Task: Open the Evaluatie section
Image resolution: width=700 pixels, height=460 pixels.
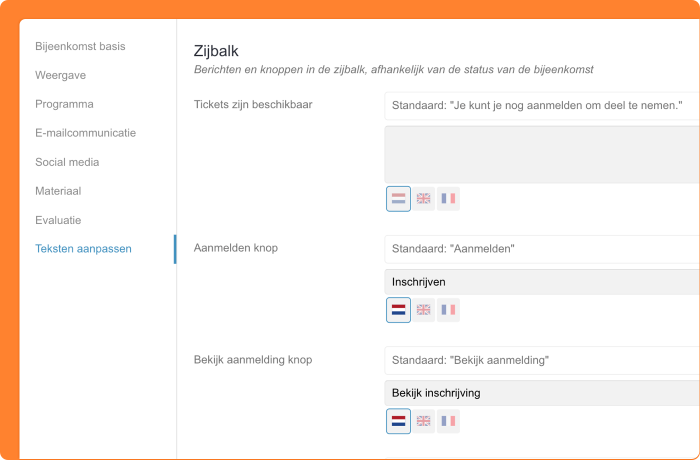Action: (x=58, y=220)
